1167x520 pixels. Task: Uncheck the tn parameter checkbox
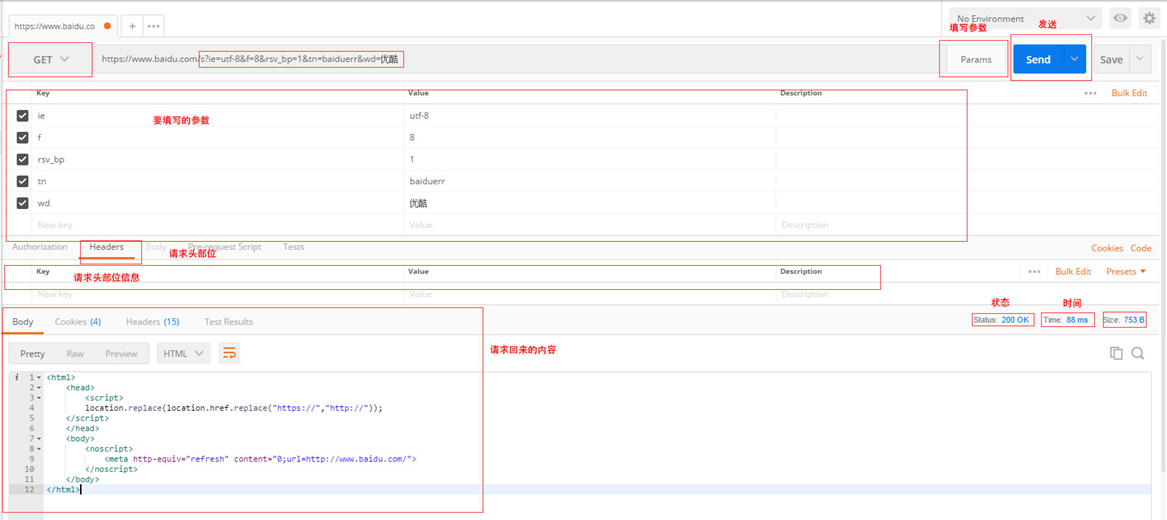click(x=22, y=181)
